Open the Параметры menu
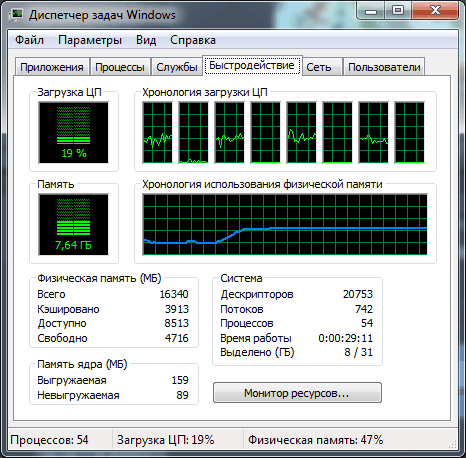The height and width of the screenshot is (458, 466). (x=90, y=40)
